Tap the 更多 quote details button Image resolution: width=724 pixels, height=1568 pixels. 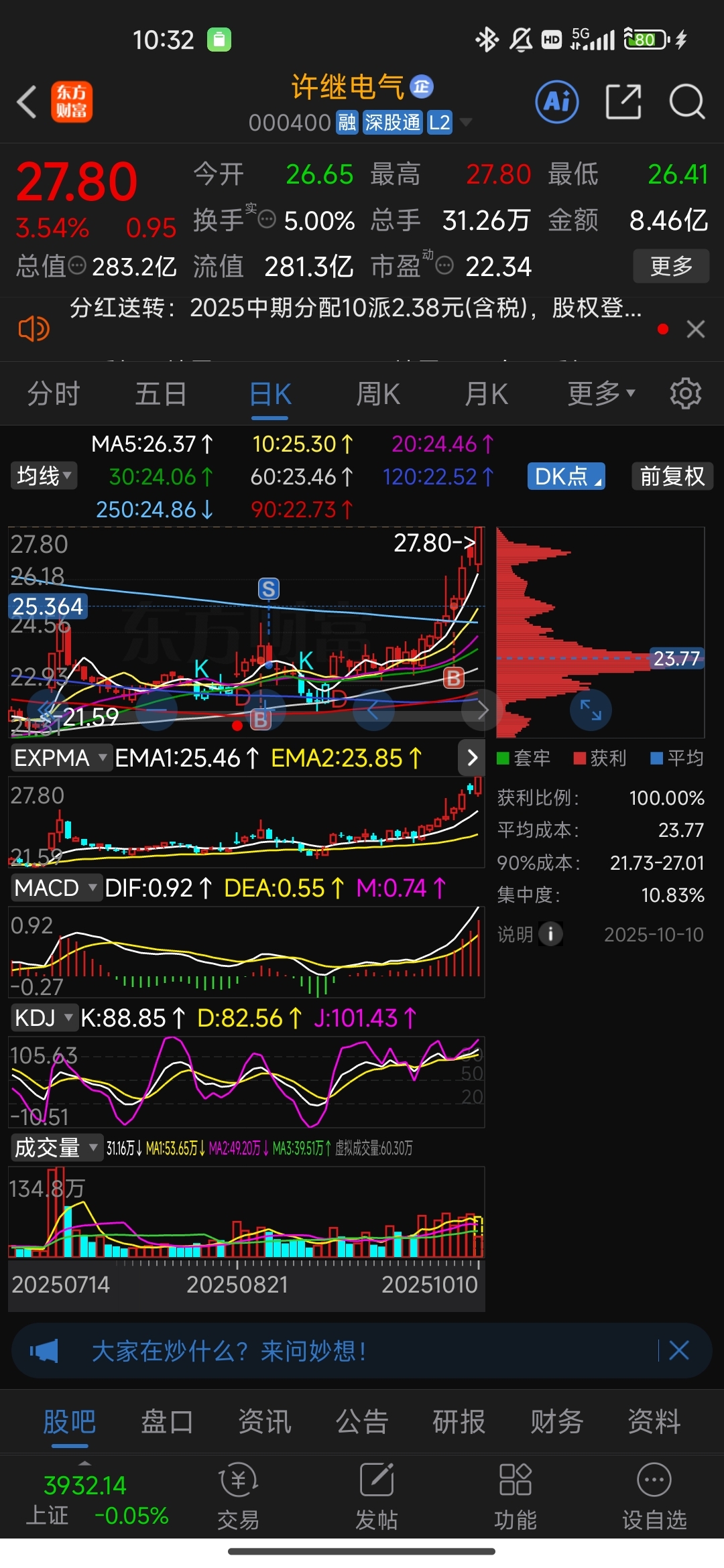[671, 266]
